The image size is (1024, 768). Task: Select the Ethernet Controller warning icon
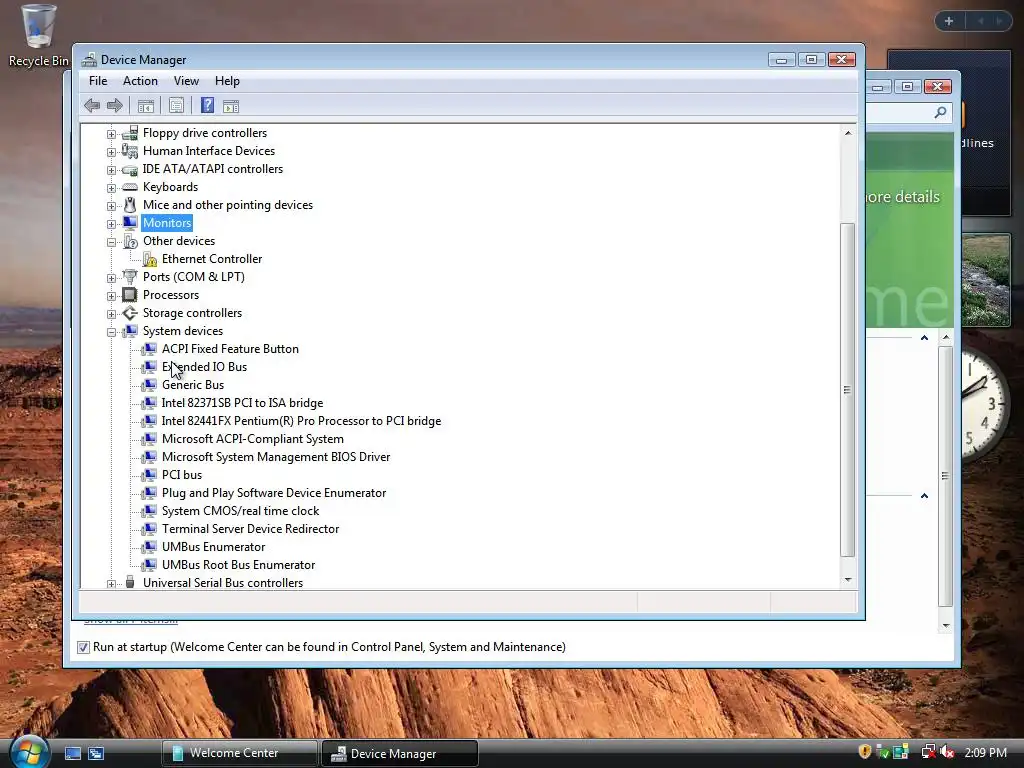point(150,259)
